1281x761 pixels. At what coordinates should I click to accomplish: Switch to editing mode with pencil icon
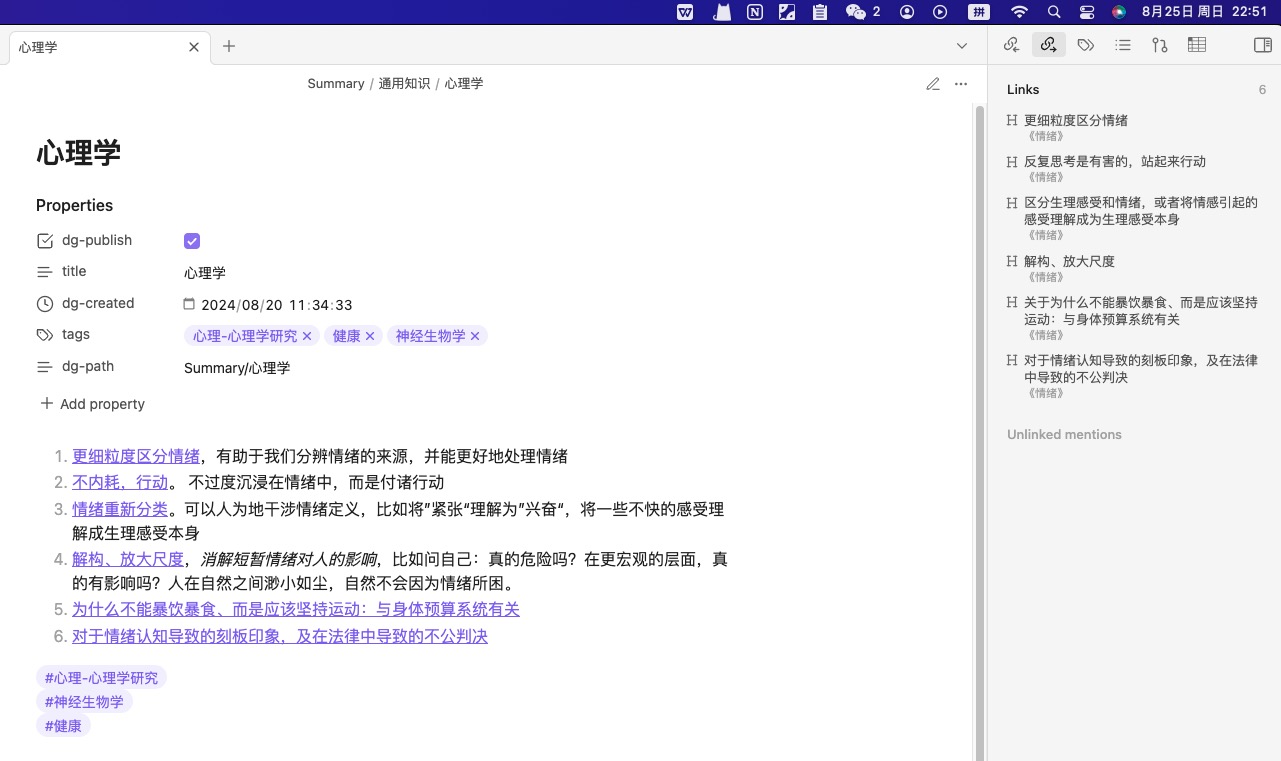coord(933,84)
